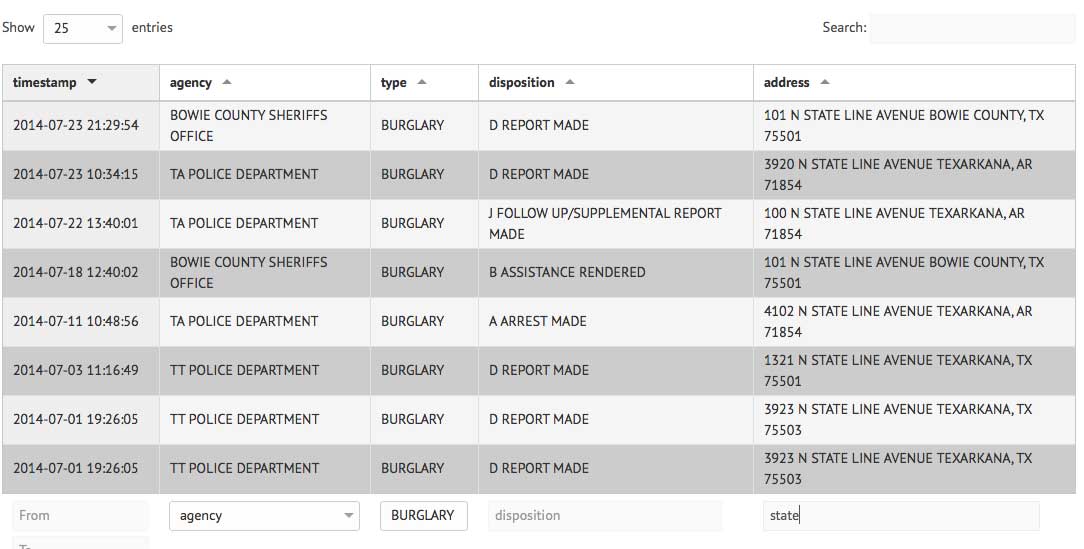Image resolution: width=1084 pixels, height=549 pixels.
Task: Click the 'B ASSISTANCE RENDERED' cell
Action: coord(567,272)
